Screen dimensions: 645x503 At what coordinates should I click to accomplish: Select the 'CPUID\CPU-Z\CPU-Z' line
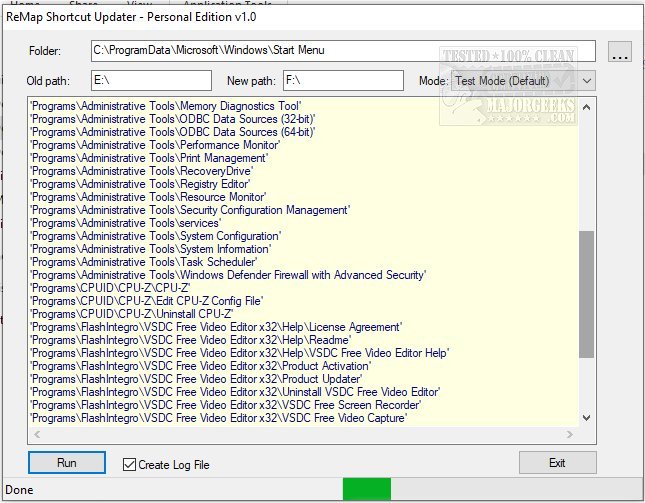pos(110,288)
